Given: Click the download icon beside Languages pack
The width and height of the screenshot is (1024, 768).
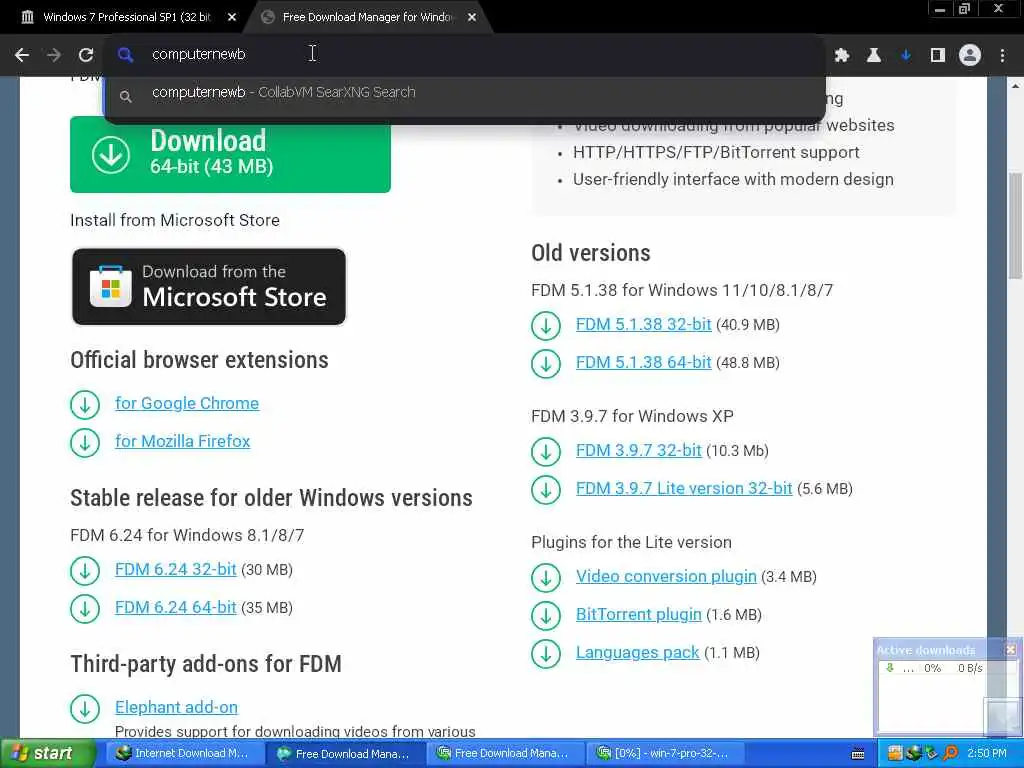Looking at the screenshot, I should [x=546, y=653].
